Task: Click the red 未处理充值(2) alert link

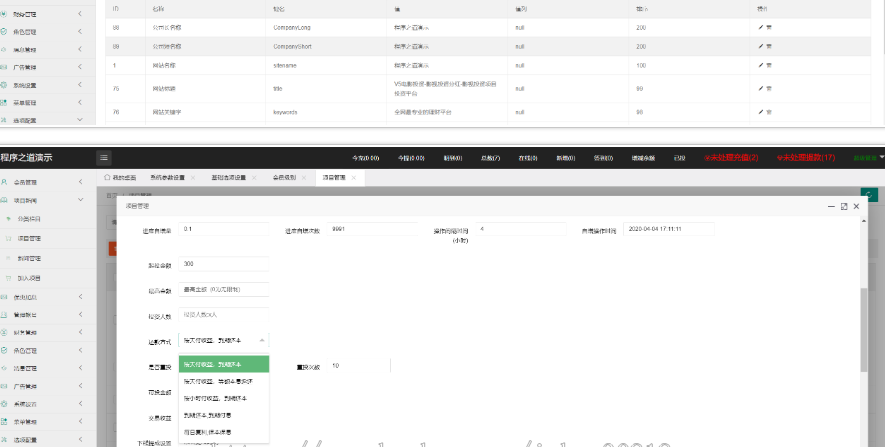Action: 731,158
